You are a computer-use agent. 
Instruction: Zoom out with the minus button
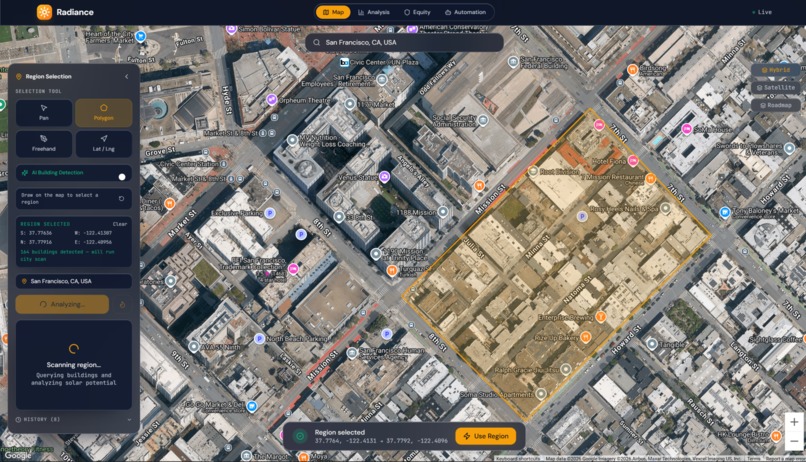pyautogui.click(x=794, y=441)
